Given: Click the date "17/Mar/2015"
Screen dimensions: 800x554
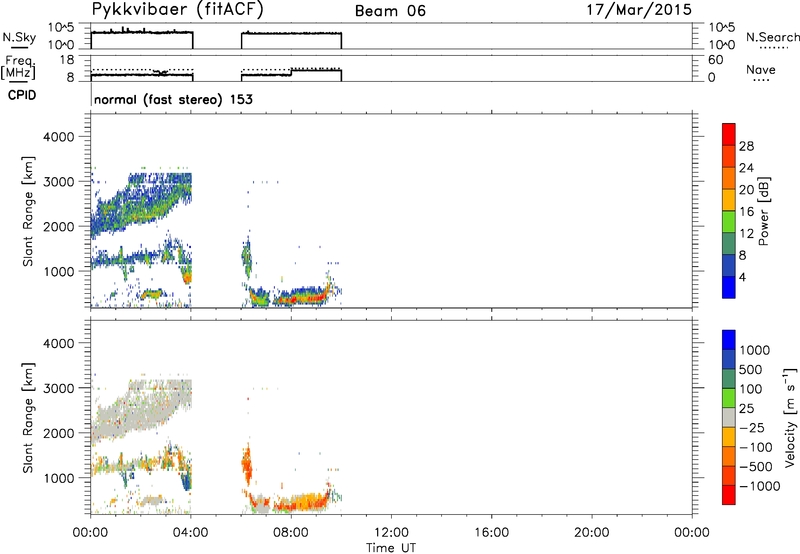Looking at the screenshot, I should click(639, 9).
